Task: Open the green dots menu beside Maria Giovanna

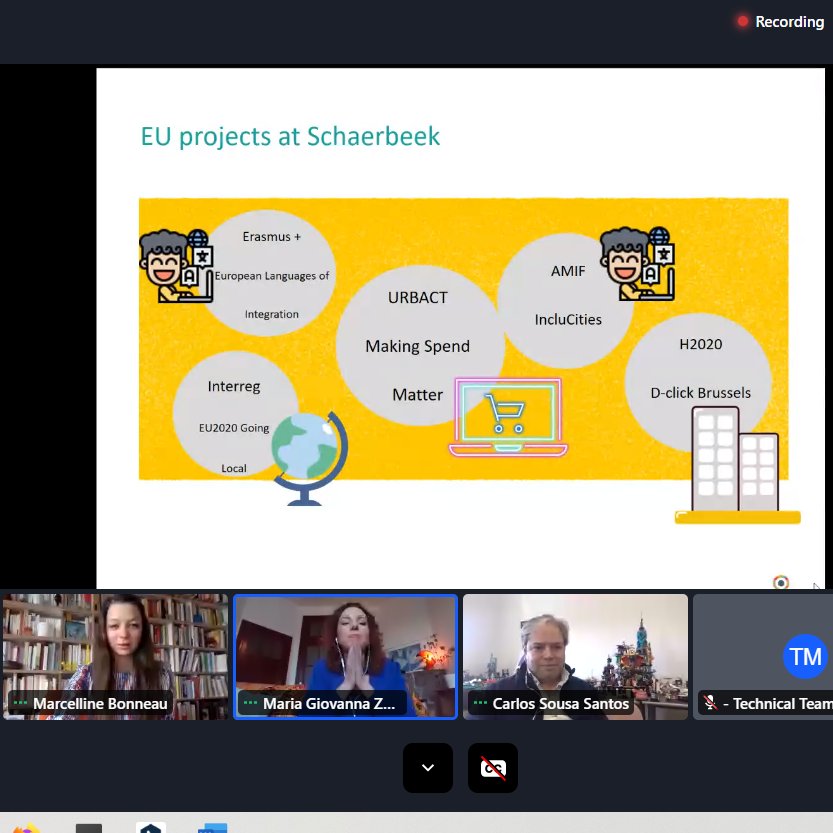Action: coord(250,703)
